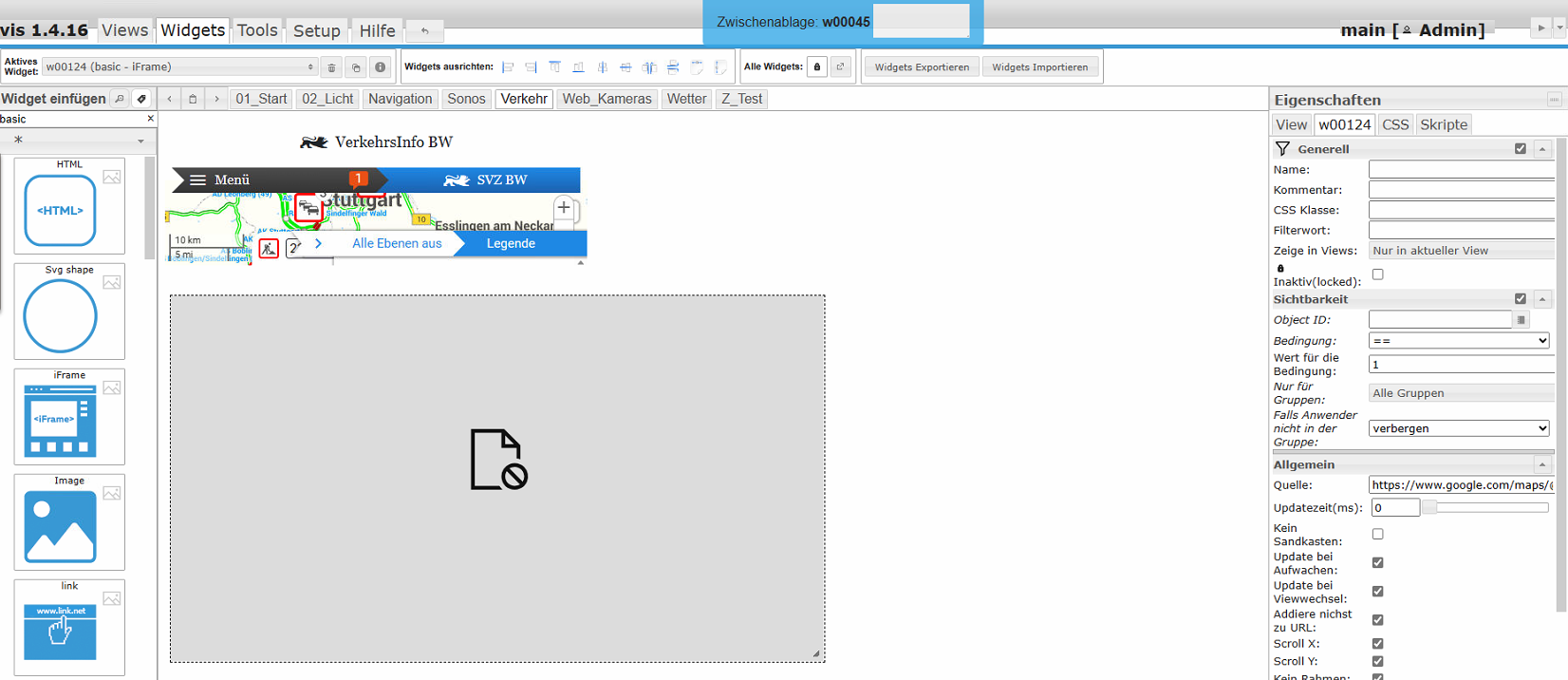Distribute widgets with equal vertical spacing
This screenshot has width=1568, height=680.
(673, 67)
